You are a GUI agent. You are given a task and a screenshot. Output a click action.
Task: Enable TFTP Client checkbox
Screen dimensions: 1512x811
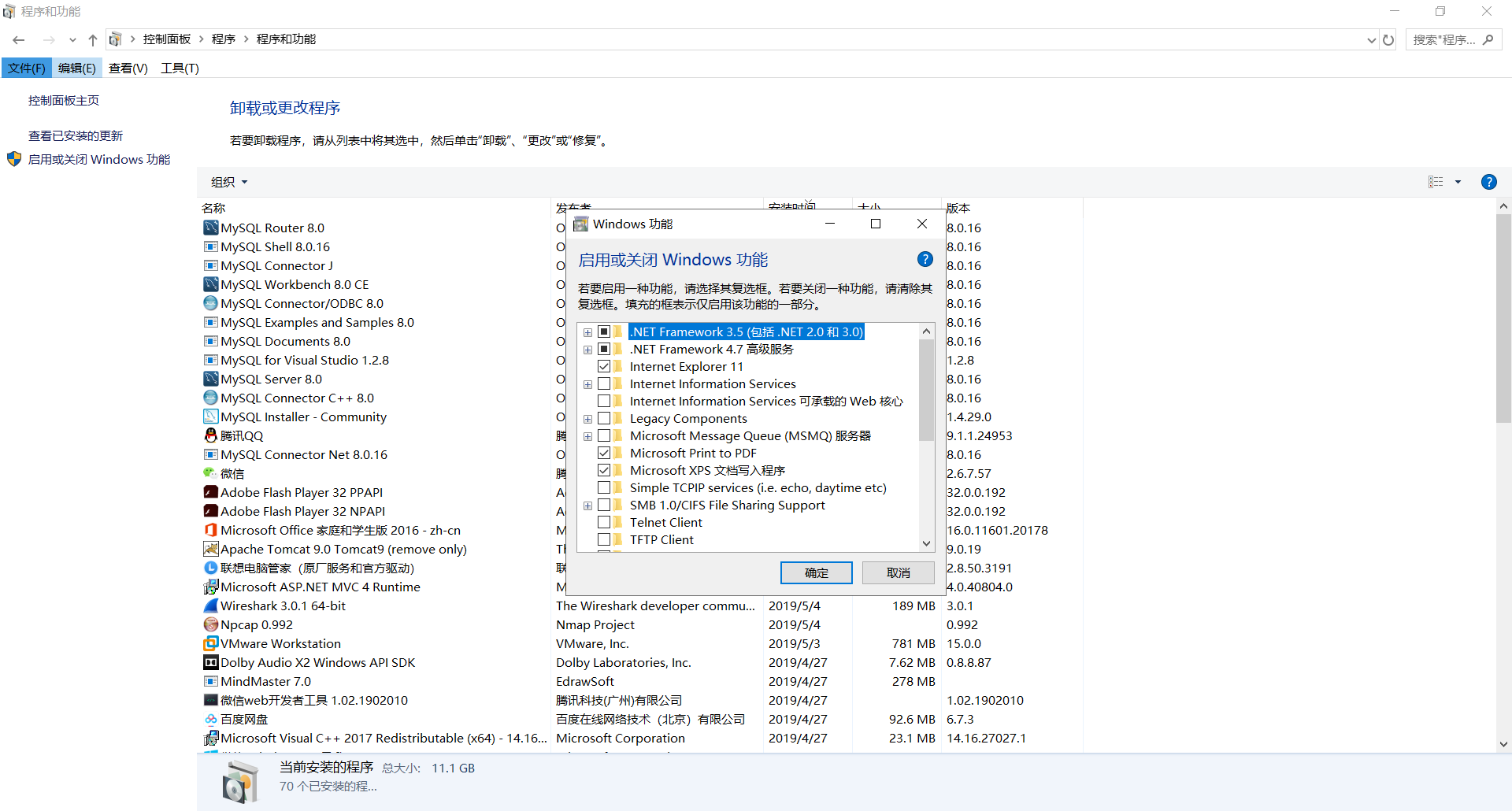pyautogui.click(x=604, y=539)
